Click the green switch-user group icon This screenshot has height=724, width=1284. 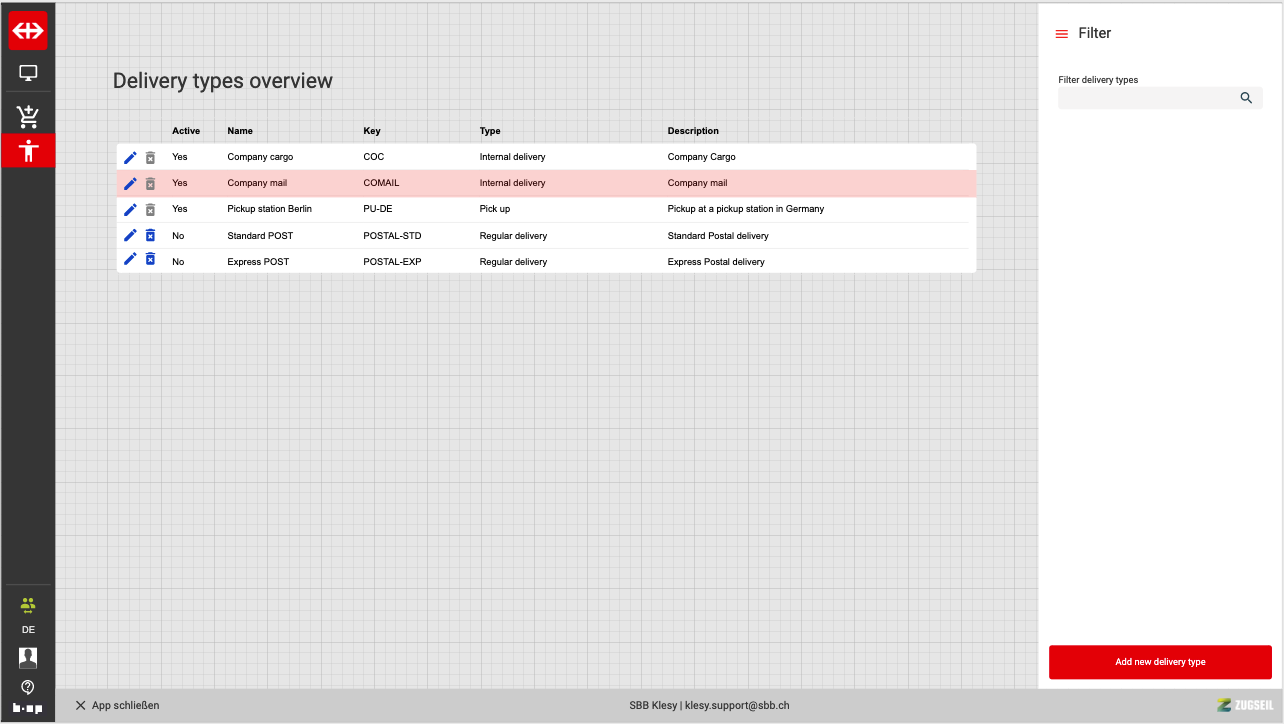pos(28,605)
